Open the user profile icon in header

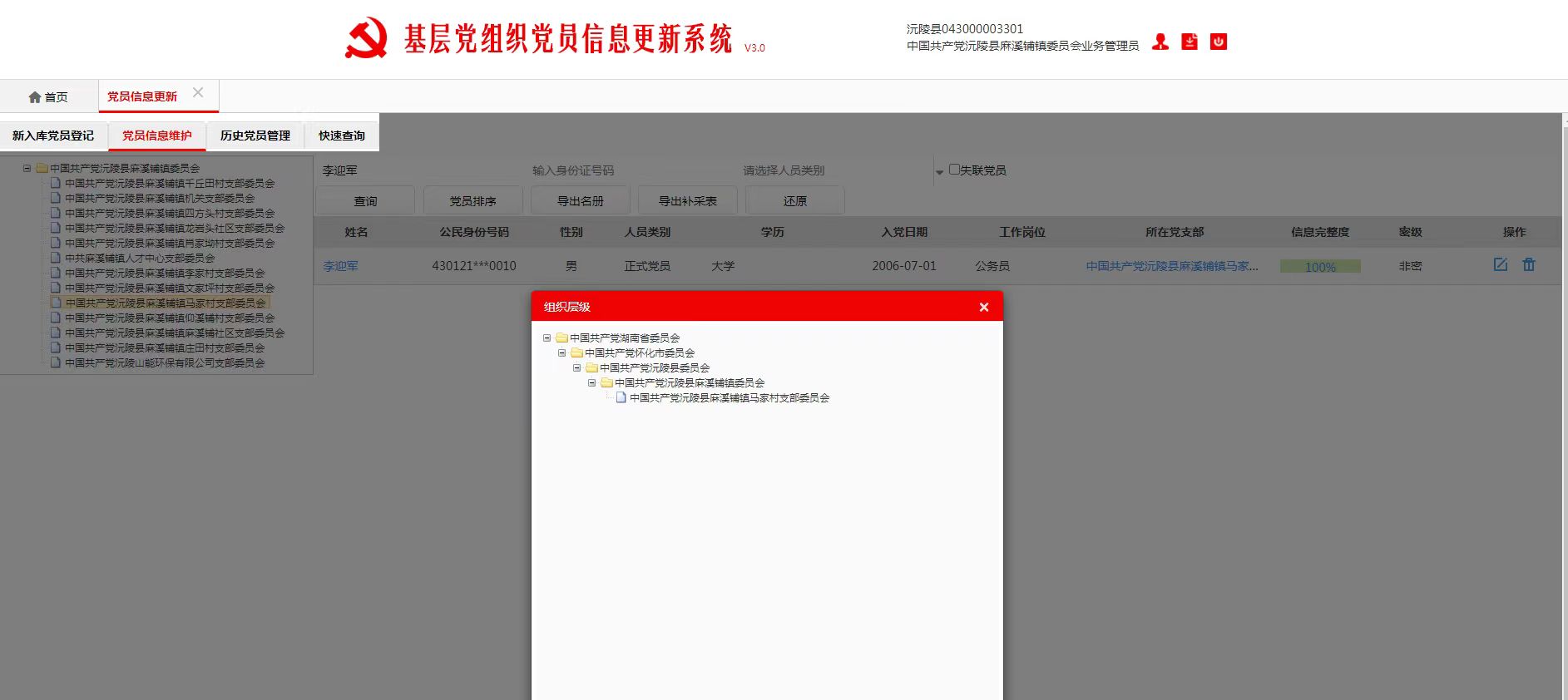tap(1160, 42)
